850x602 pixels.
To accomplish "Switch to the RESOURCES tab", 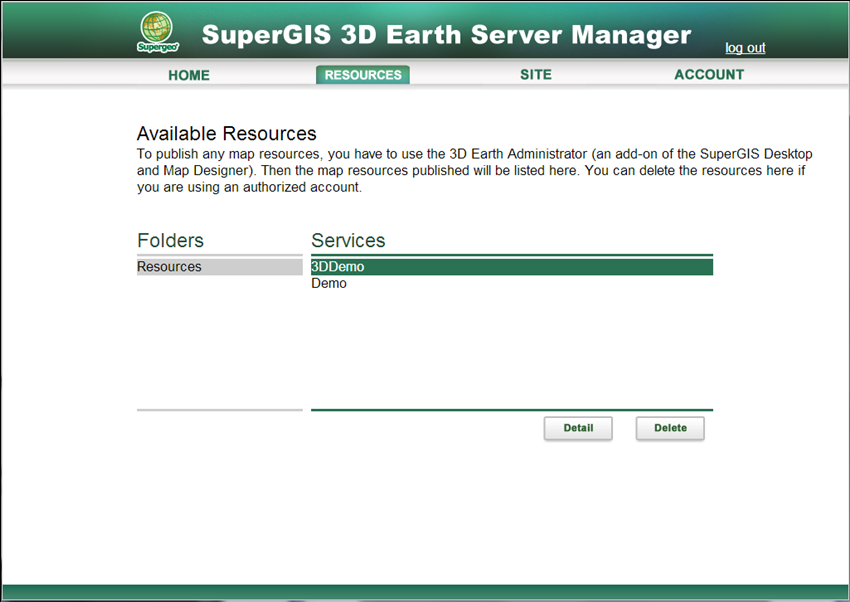I will pyautogui.click(x=363, y=75).
